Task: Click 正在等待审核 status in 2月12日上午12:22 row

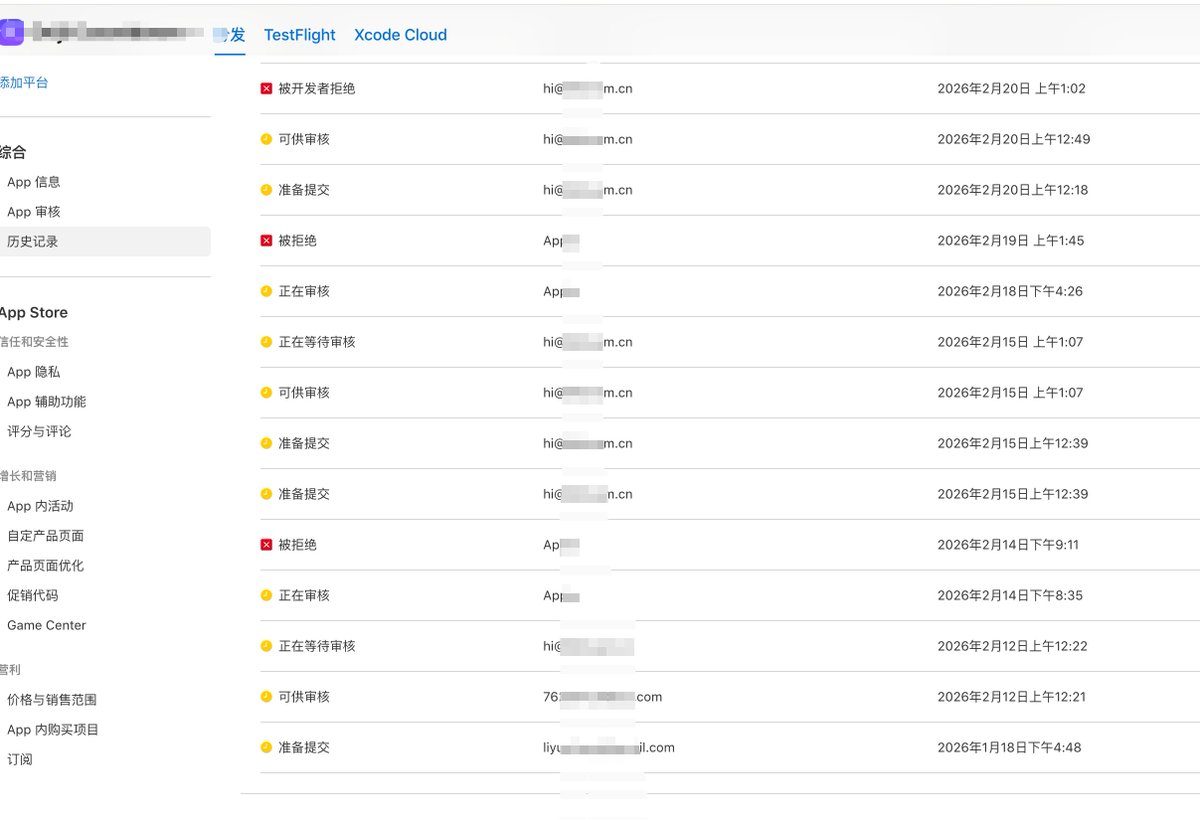Action: pos(317,646)
